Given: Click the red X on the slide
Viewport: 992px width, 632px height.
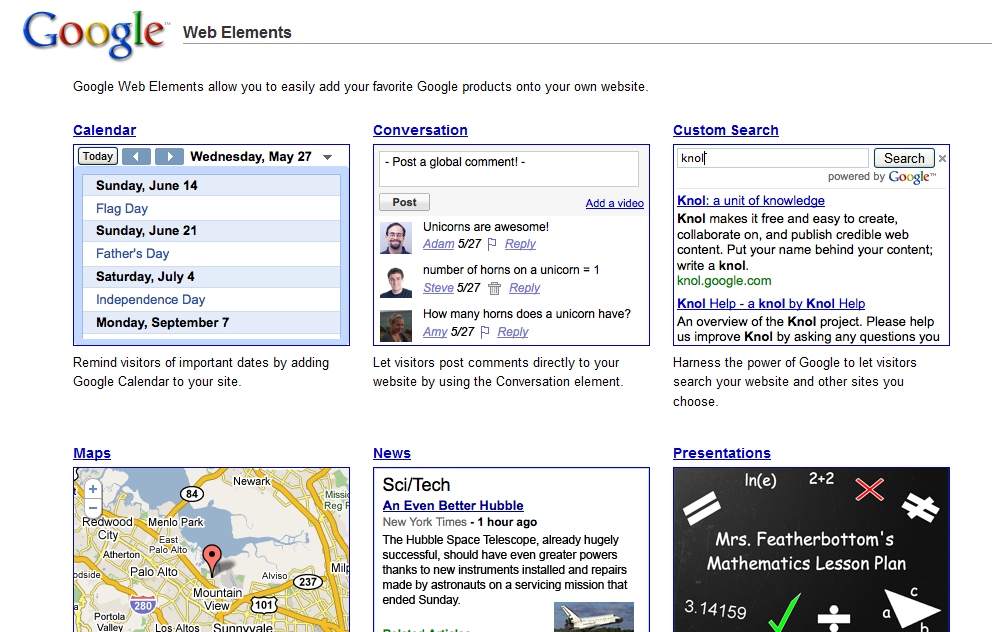Looking at the screenshot, I should point(869,489).
